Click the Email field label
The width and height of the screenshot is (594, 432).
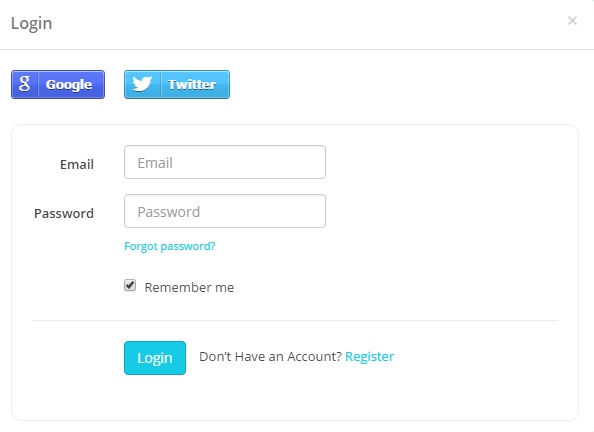pos(77,164)
